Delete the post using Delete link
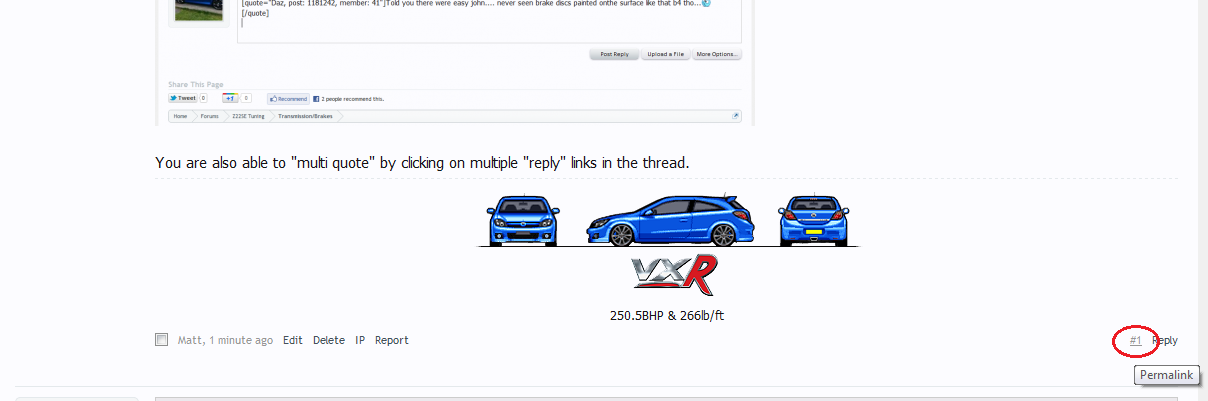The image size is (1208, 401). coord(329,340)
